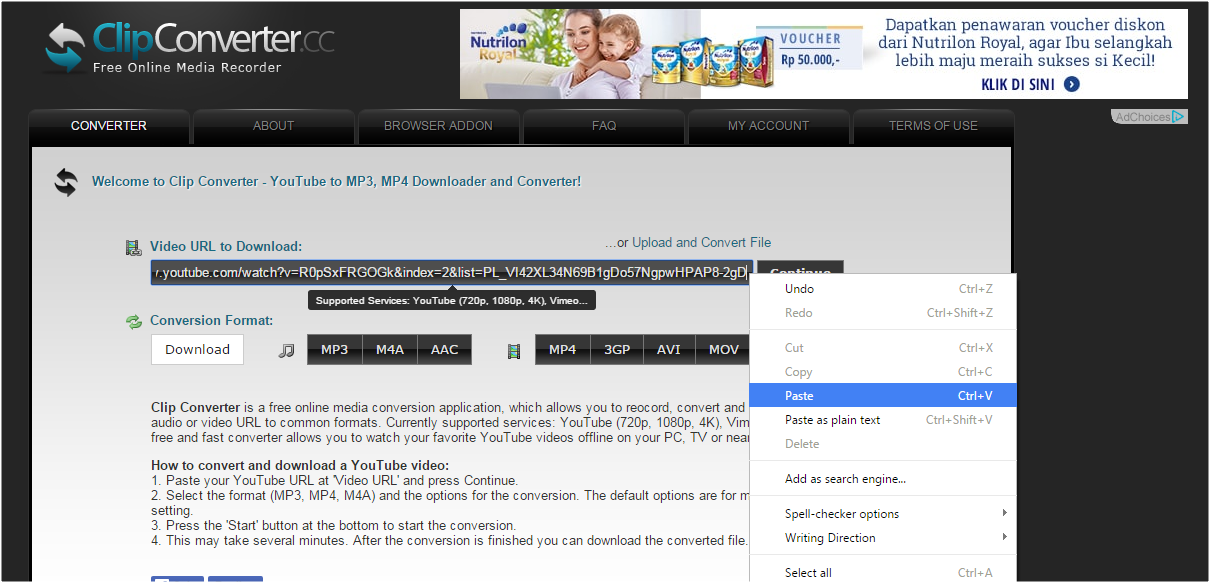Click the greyed Delete menu entry
This screenshot has width=1210, height=583.
(x=883, y=444)
